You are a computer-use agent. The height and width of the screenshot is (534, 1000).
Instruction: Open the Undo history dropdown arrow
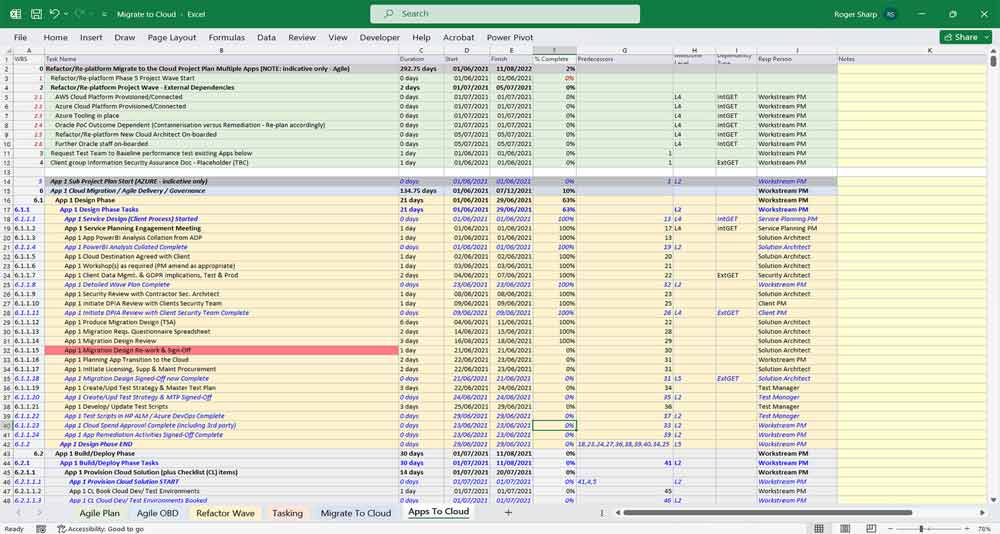click(x=66, y=14)
